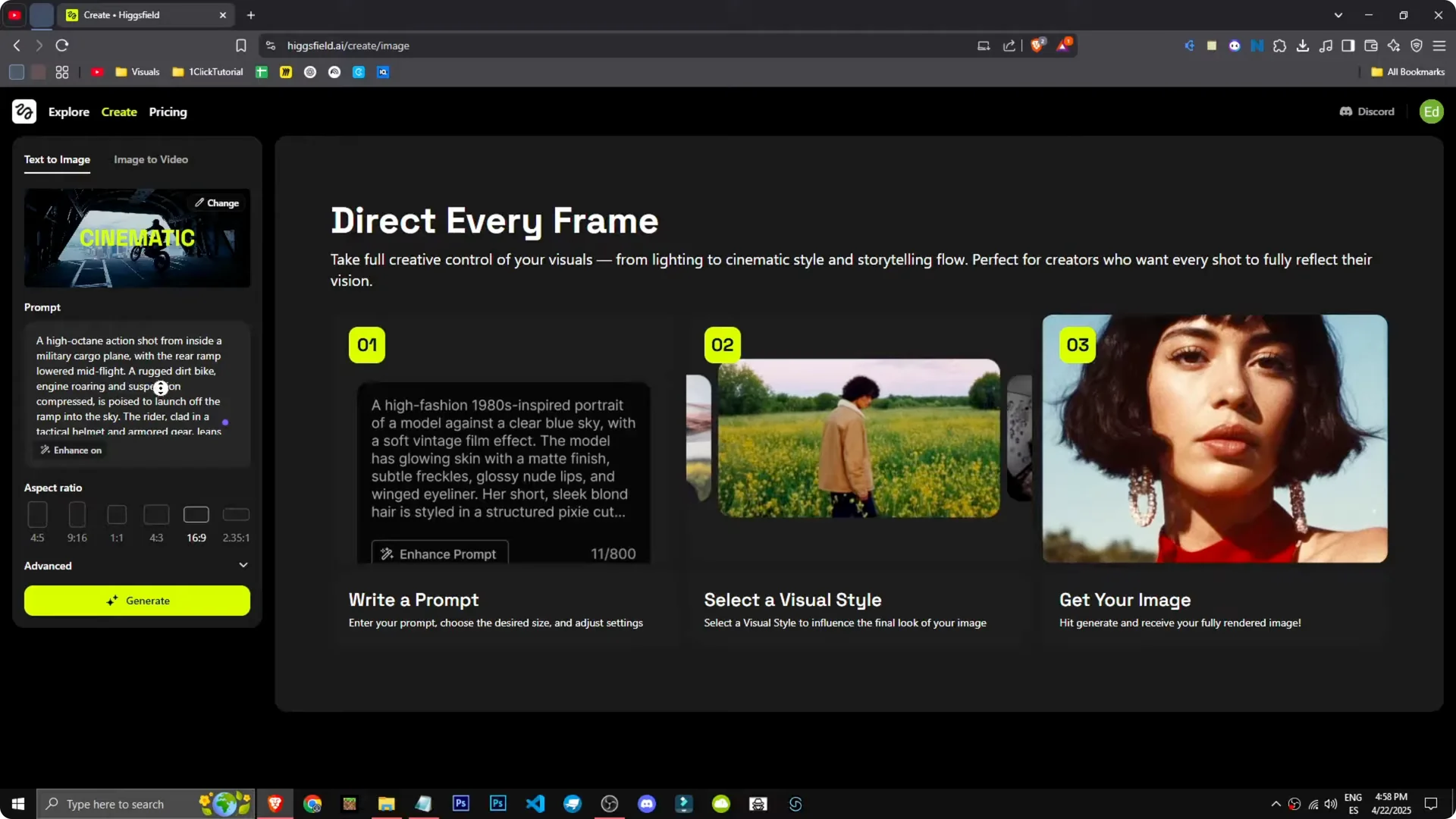This screenshot has height=819, width=1456.
Task: Click Change on the cinematic preview
Action: [x=218, y=202]
